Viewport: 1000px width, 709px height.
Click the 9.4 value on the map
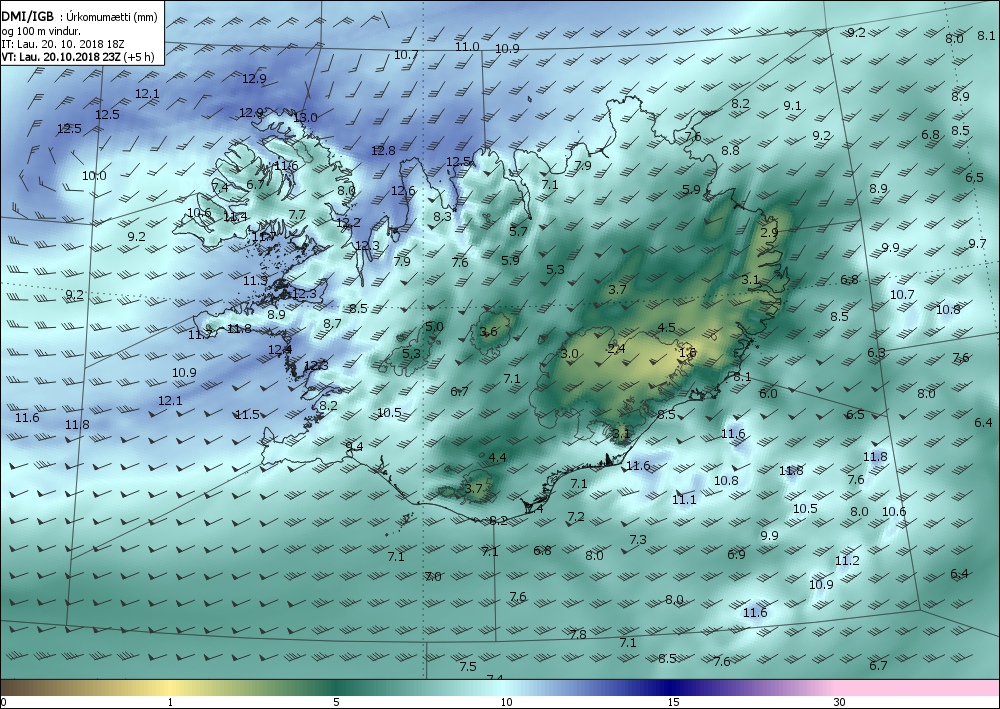(355, 446)
